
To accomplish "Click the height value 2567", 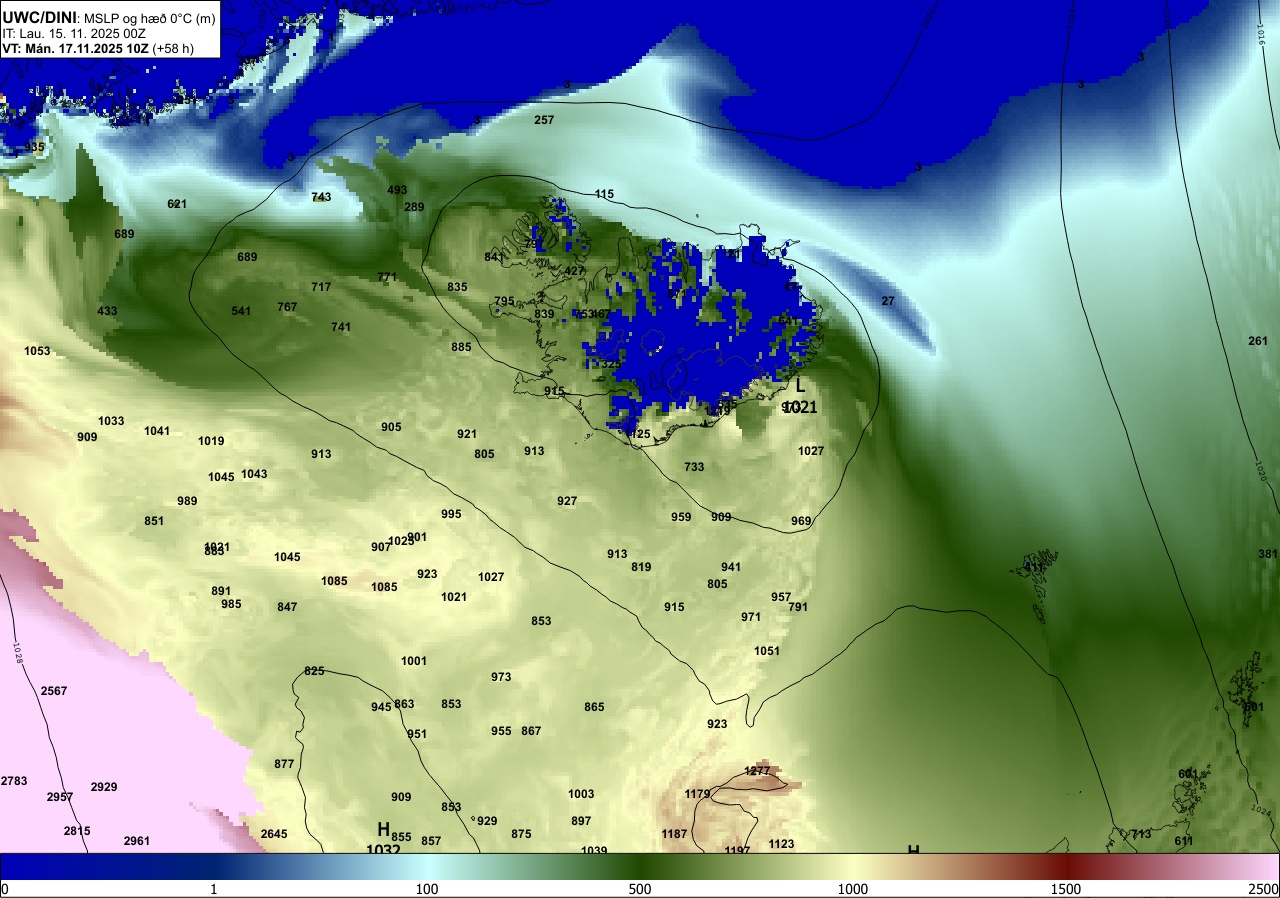I will [54, 691].
